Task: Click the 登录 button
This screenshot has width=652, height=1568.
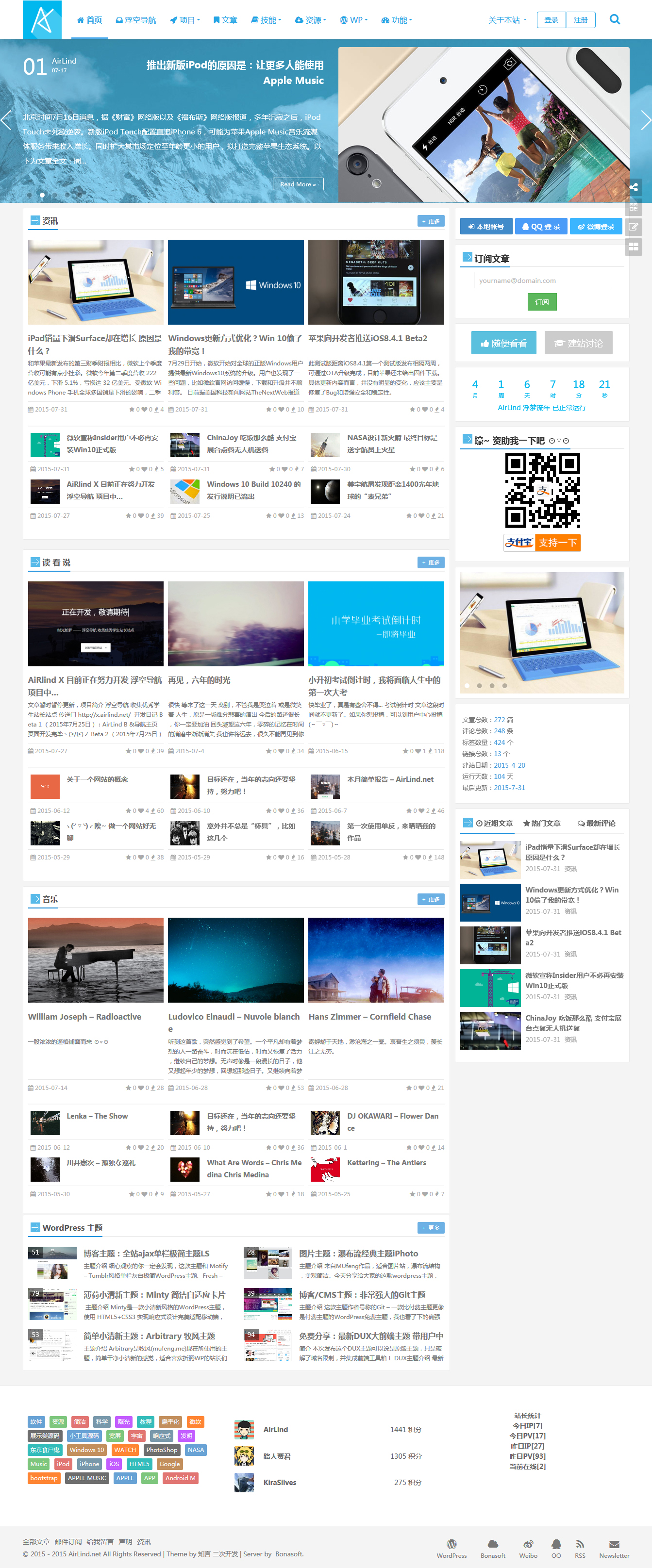Action: tap(551, 20)
